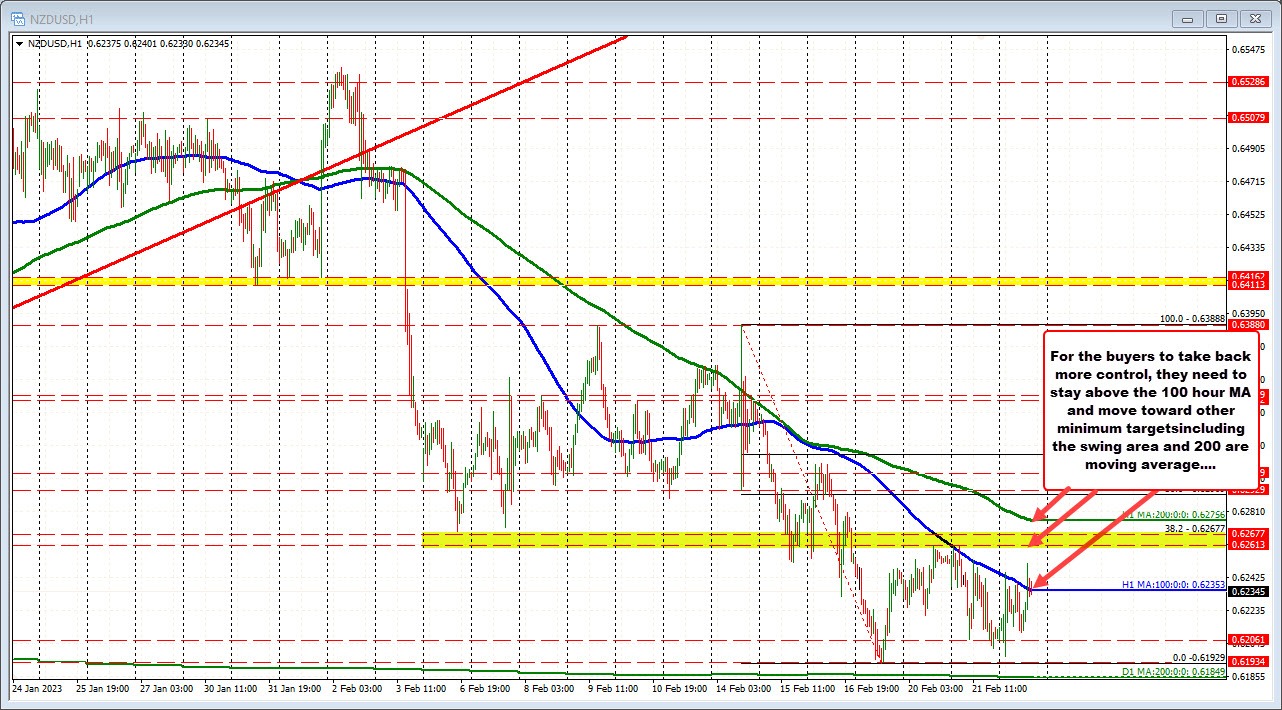Click the 100.0 - 0.63888 Fibonacci label
The image size is (1282, 710).
[x=1190, y=318]
